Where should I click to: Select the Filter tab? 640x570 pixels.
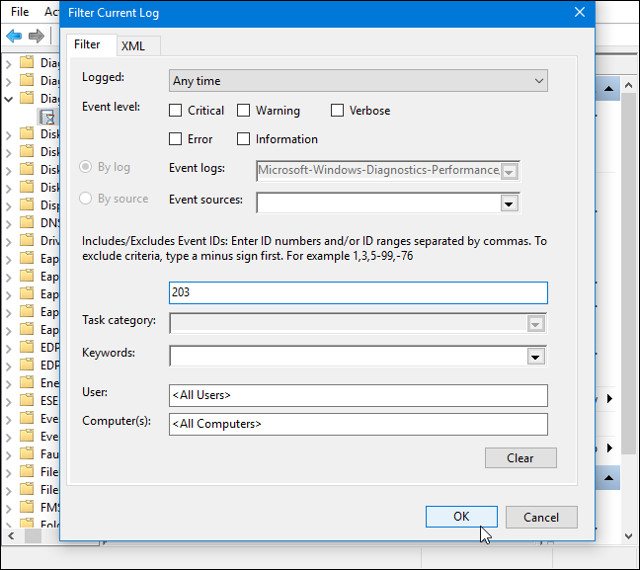point(87,45)
